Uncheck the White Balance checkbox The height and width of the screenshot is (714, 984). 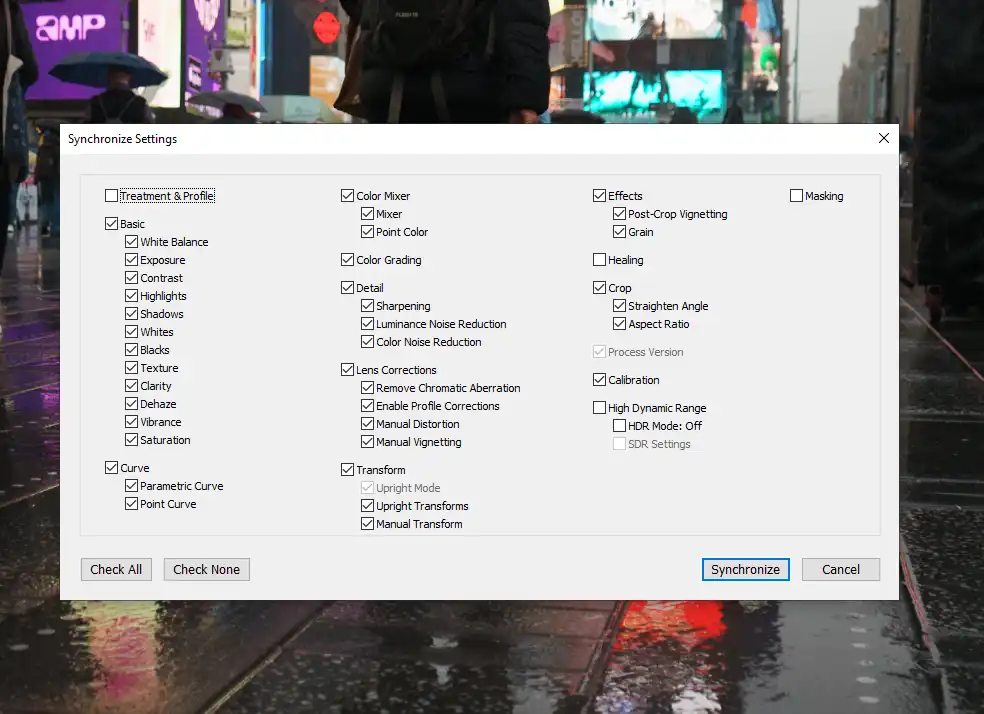pyautogui.click(x=132, y=242)
